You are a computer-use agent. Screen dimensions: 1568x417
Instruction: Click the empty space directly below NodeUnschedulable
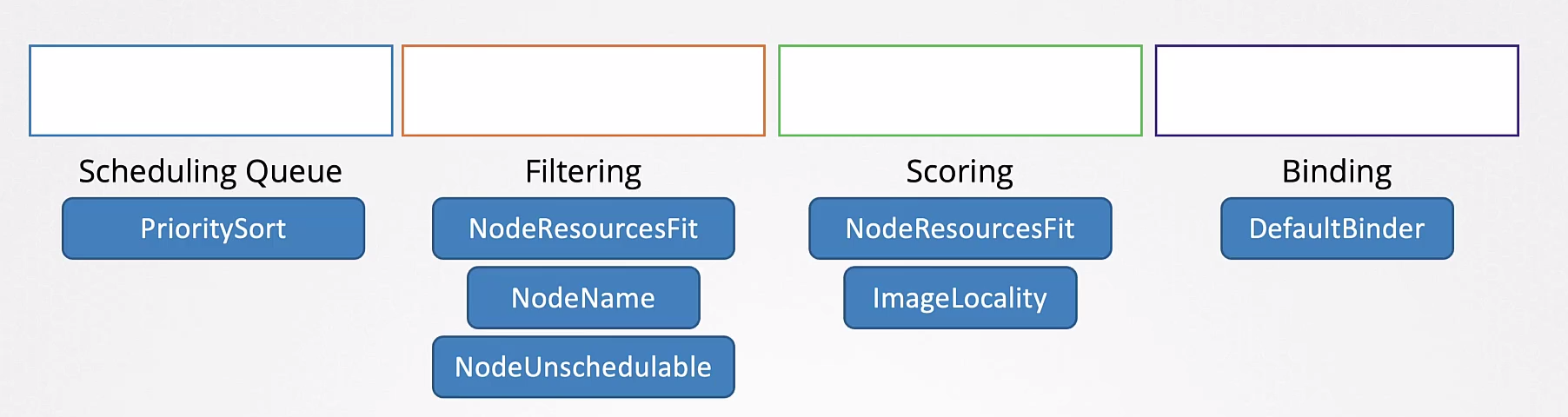point(583,407)
